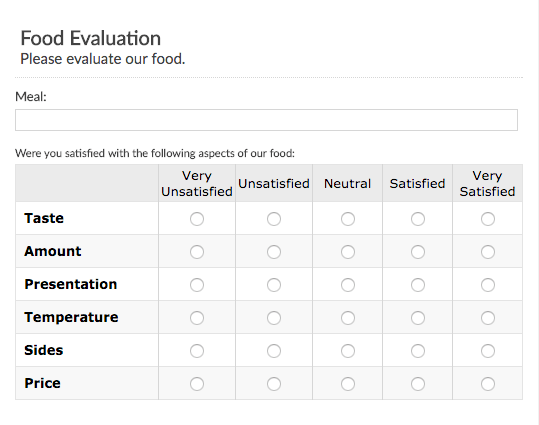Click the Presentation row label

coord(71,284)
